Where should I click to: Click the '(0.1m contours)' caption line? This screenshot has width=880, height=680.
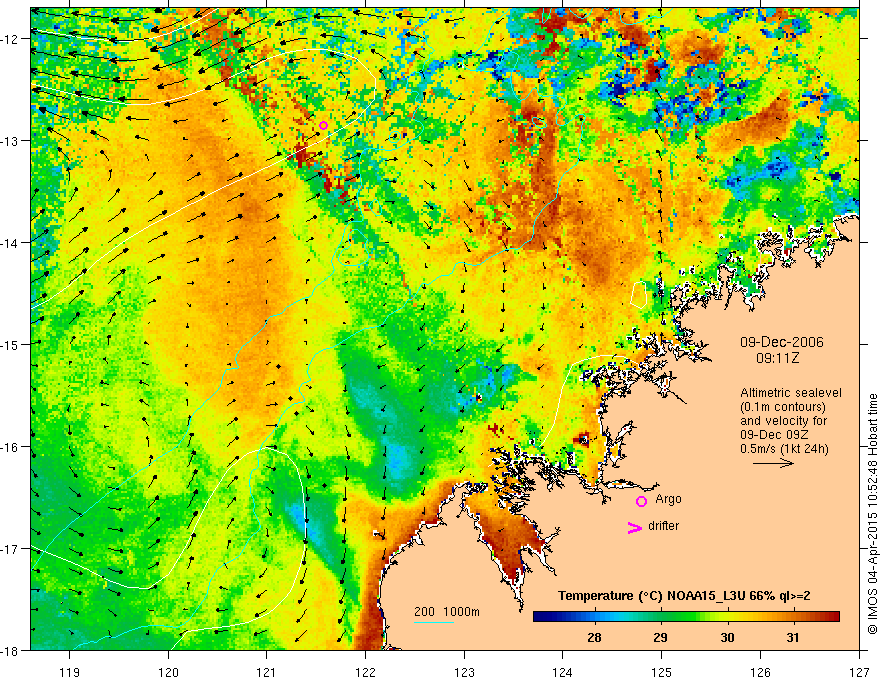783,407
